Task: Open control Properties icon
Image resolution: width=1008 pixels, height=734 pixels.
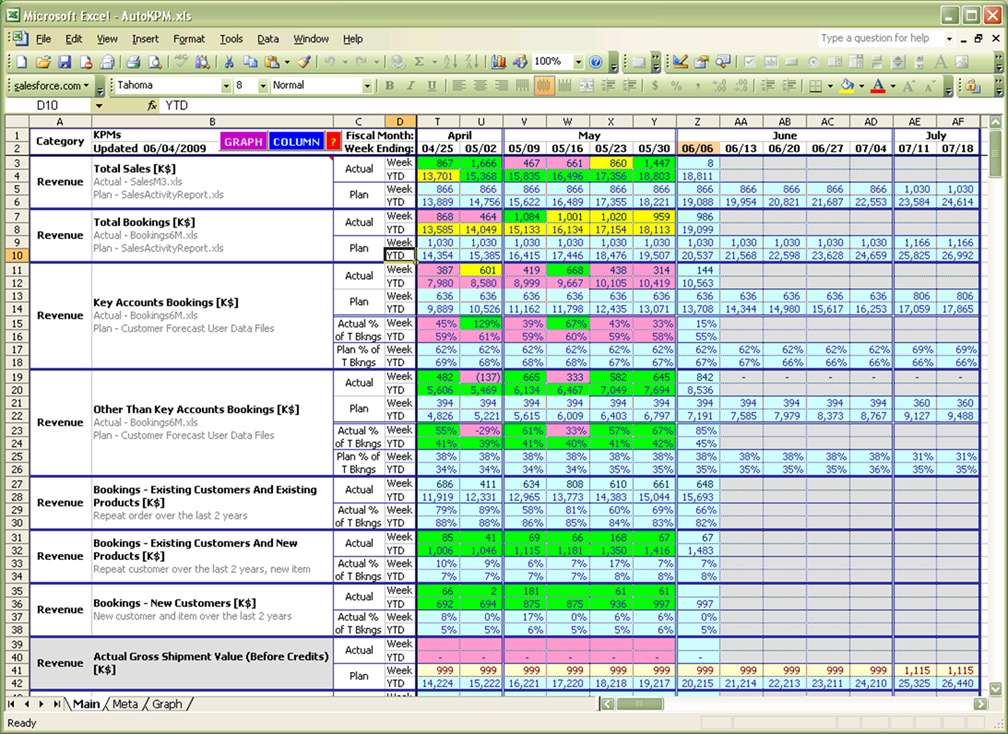Action: [701, 62]
